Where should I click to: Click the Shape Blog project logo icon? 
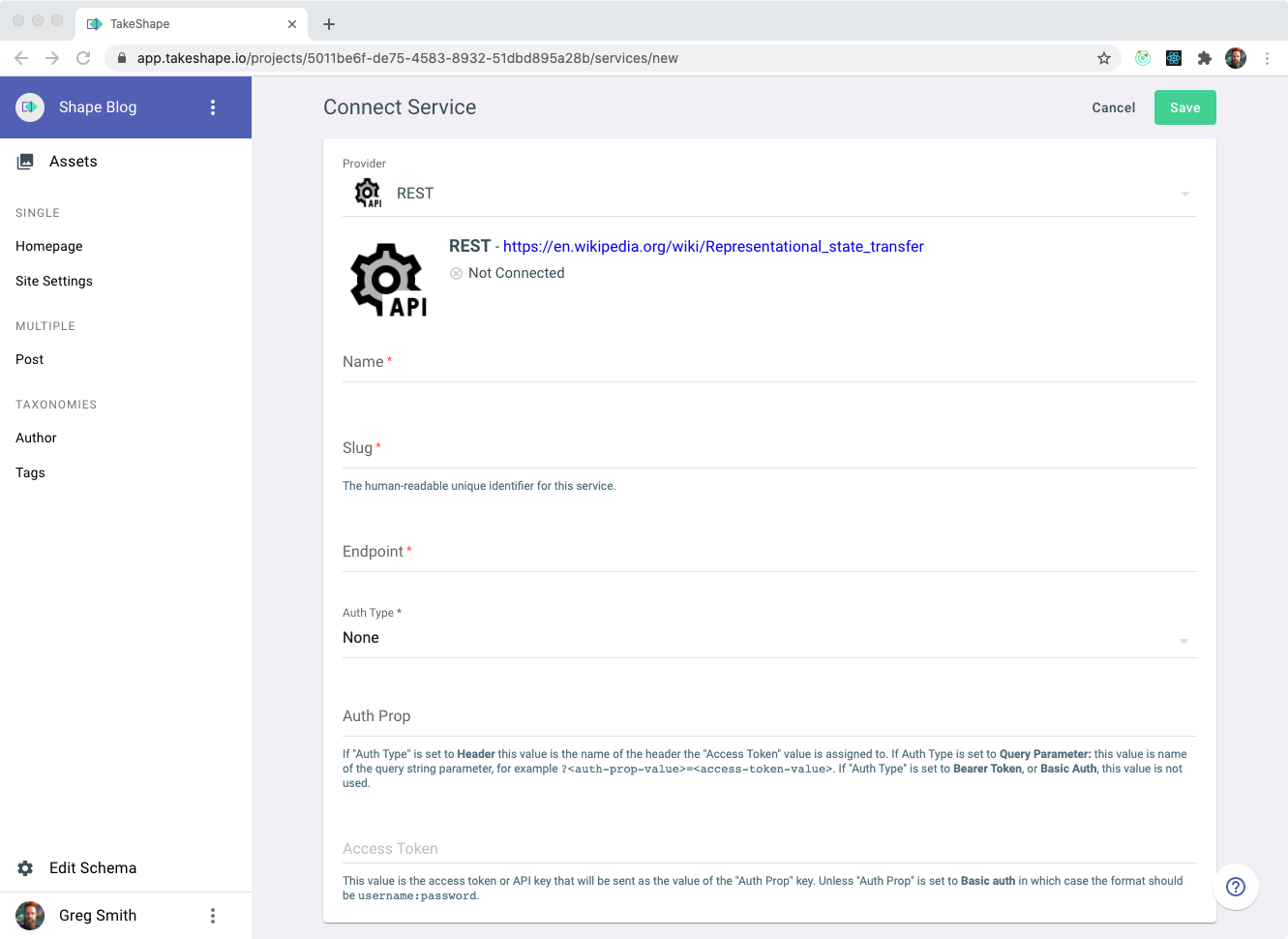pyautogui.click(x=30, y=107)
